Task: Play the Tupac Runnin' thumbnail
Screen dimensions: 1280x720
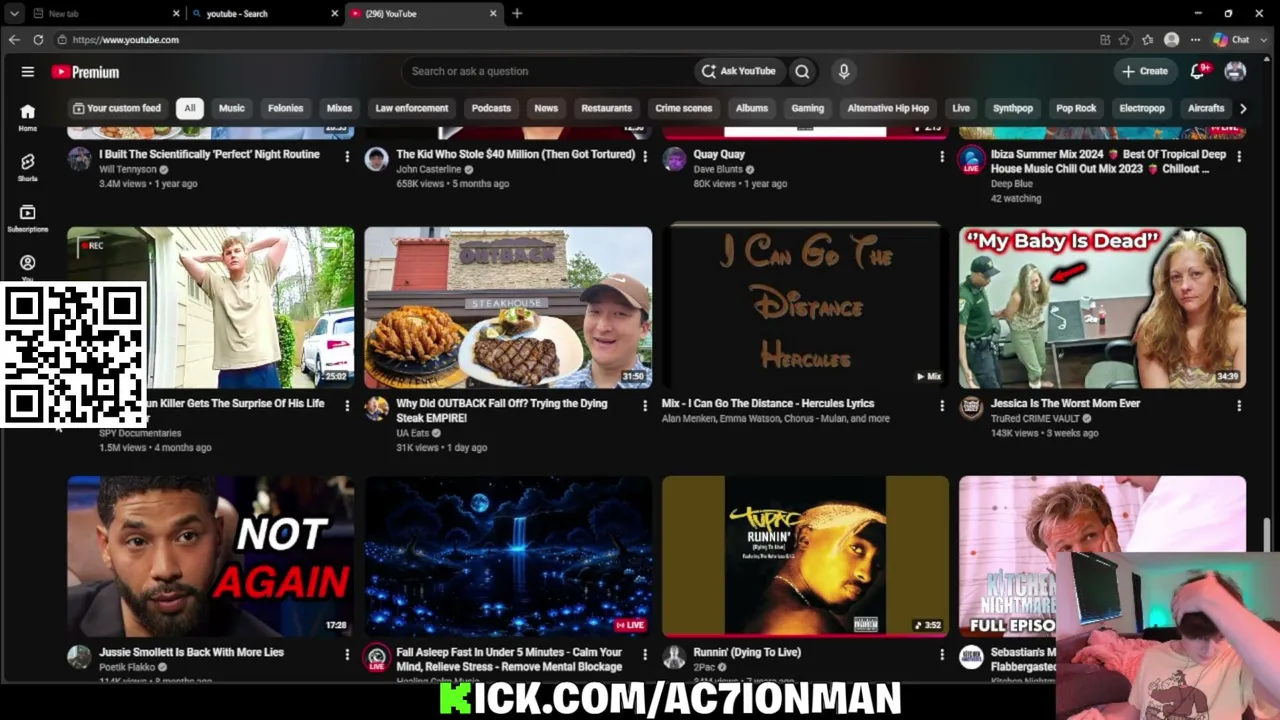Action: pyautogui.click(x=805, y=556)
